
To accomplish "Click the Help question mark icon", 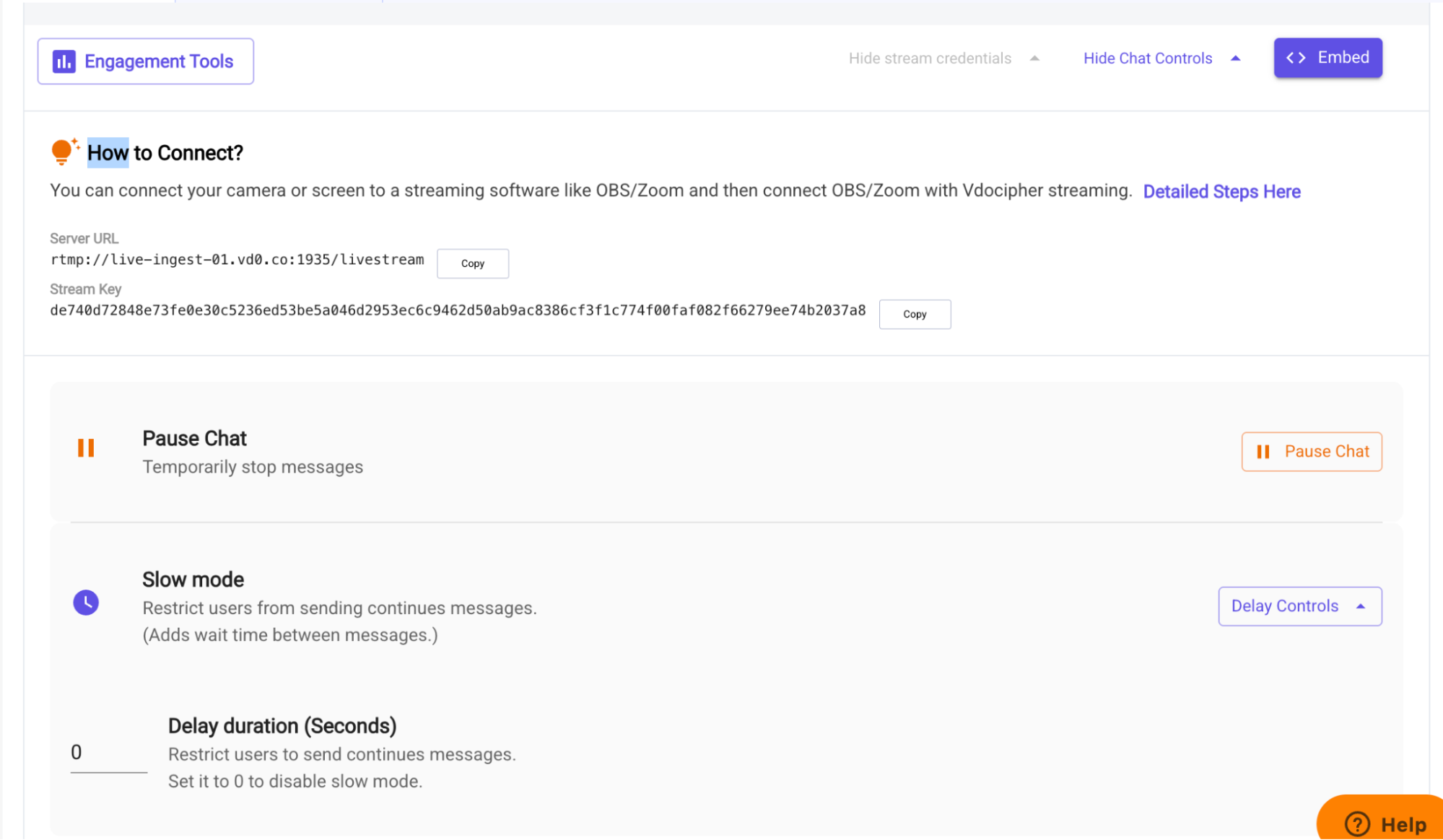I will pos(1357,823).
